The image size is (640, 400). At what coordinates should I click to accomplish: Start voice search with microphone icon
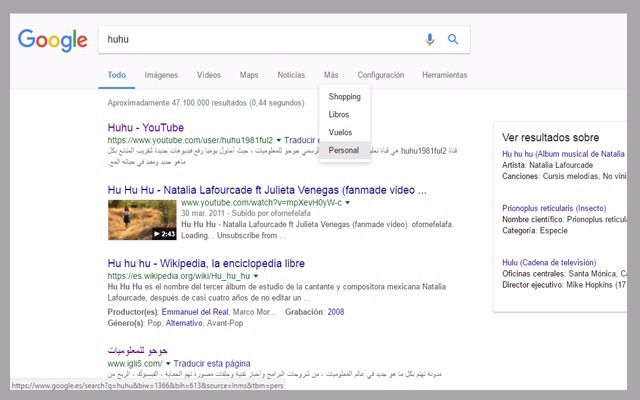[x=430, y=40]
